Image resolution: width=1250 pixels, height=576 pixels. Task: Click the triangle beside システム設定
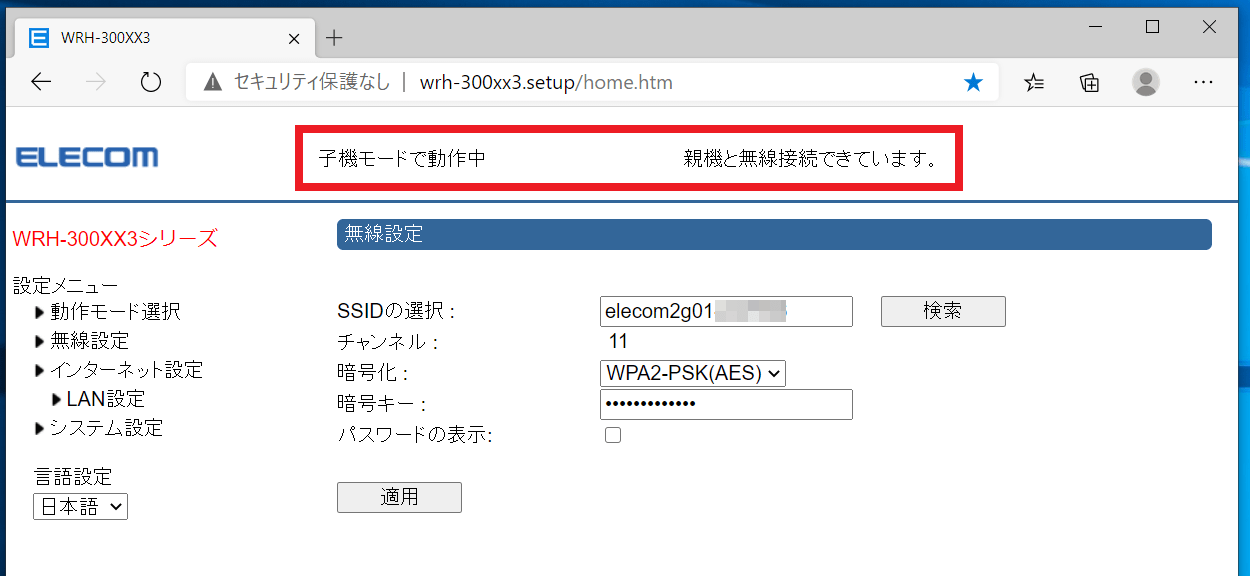click(x=40, y=429)
